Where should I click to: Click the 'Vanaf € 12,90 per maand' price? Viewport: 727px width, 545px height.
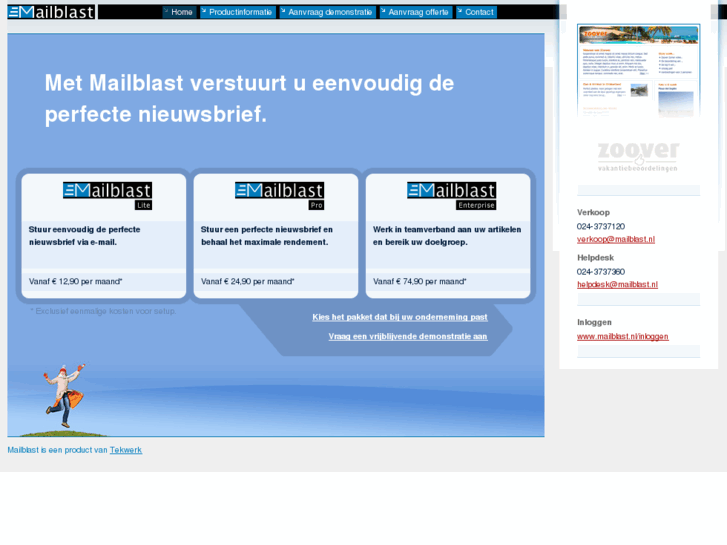click(76, 282)
